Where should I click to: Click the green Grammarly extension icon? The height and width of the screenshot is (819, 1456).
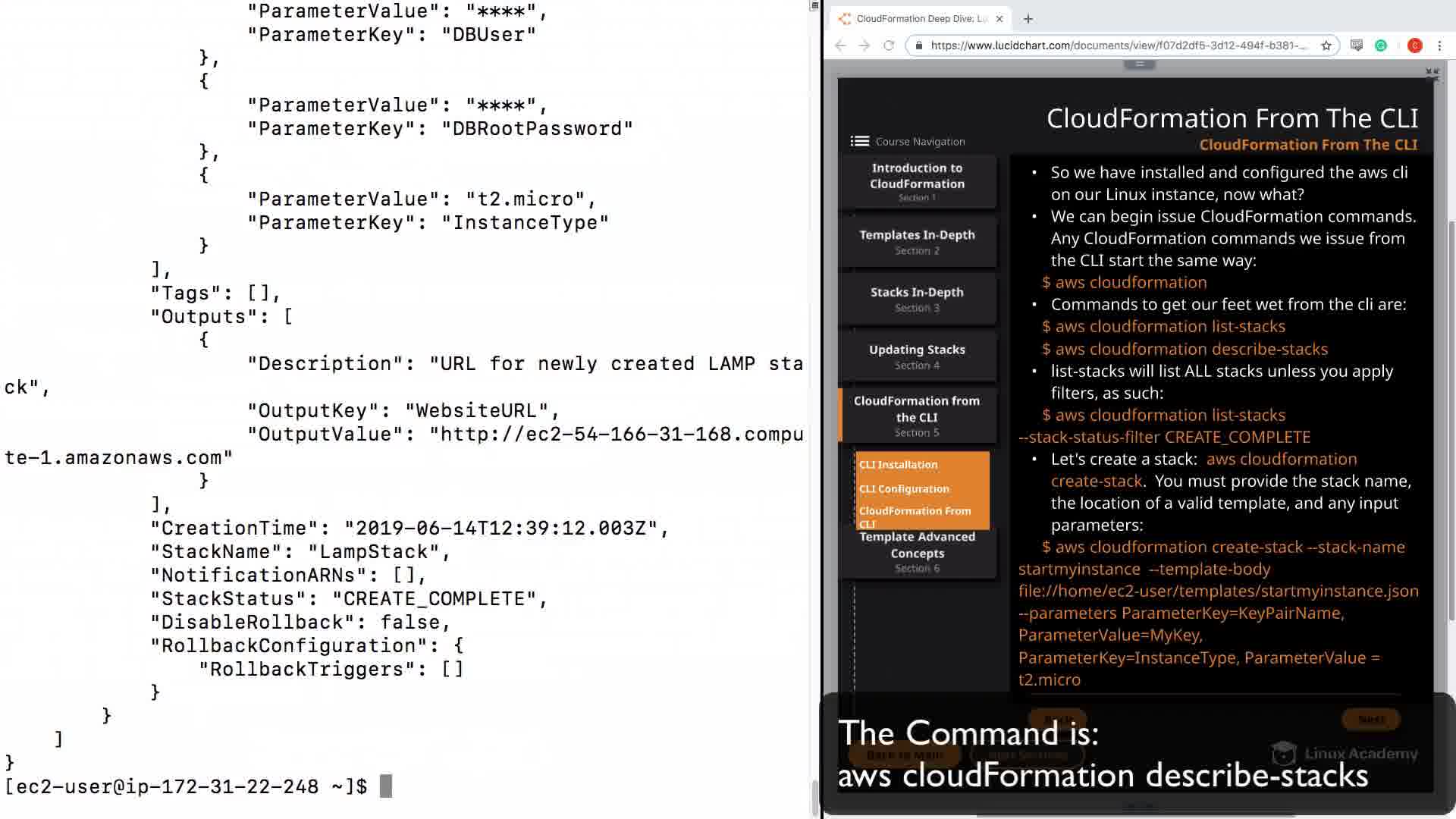[x=1381, y=45]
